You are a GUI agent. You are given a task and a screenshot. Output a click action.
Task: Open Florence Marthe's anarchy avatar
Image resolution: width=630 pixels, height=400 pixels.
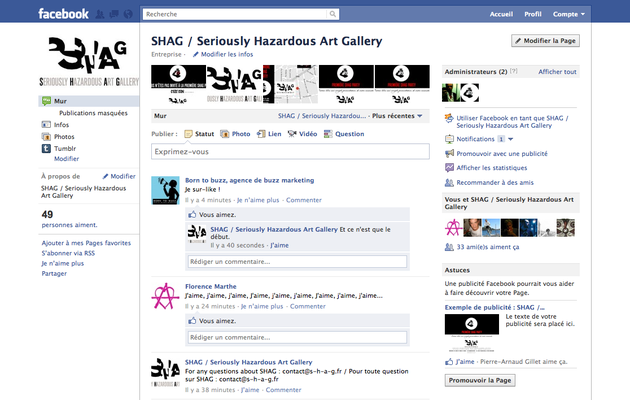click(165, 296)
